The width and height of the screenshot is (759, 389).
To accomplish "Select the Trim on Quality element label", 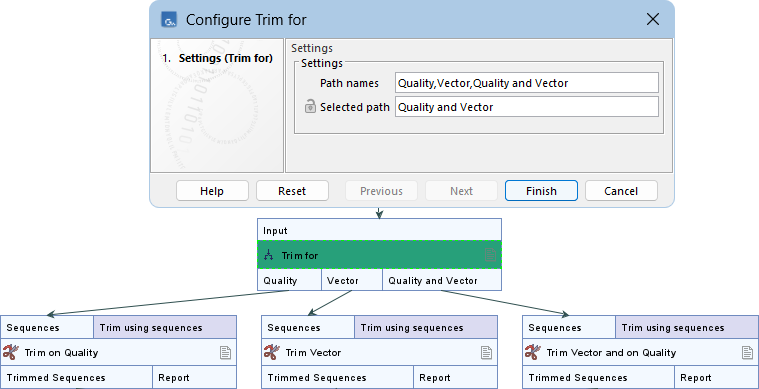I will (61, 353).
